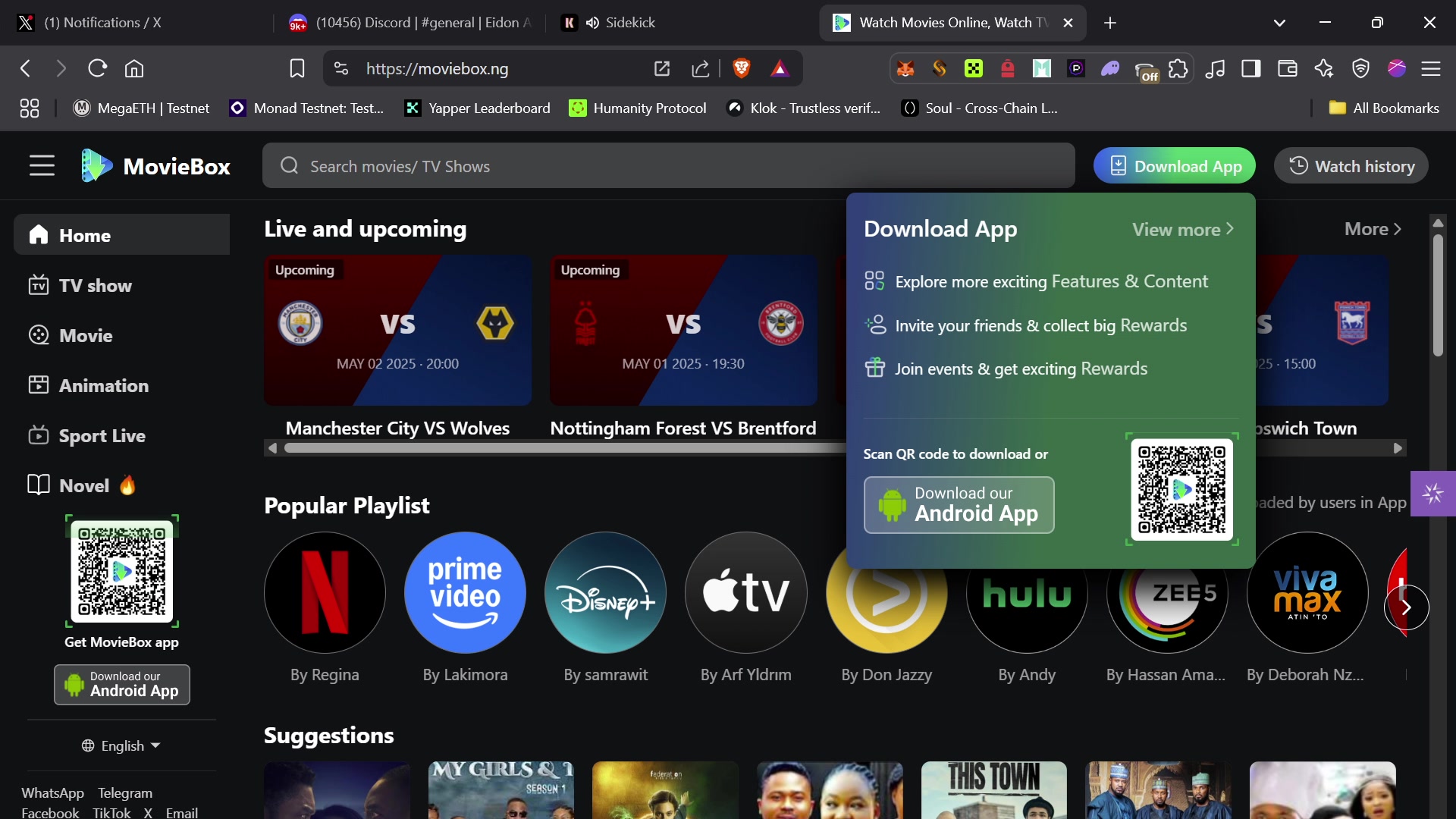Viewport: 1456px width, 819px height.
Task: Click the MovieBox logo
Action: pos(155,166)
